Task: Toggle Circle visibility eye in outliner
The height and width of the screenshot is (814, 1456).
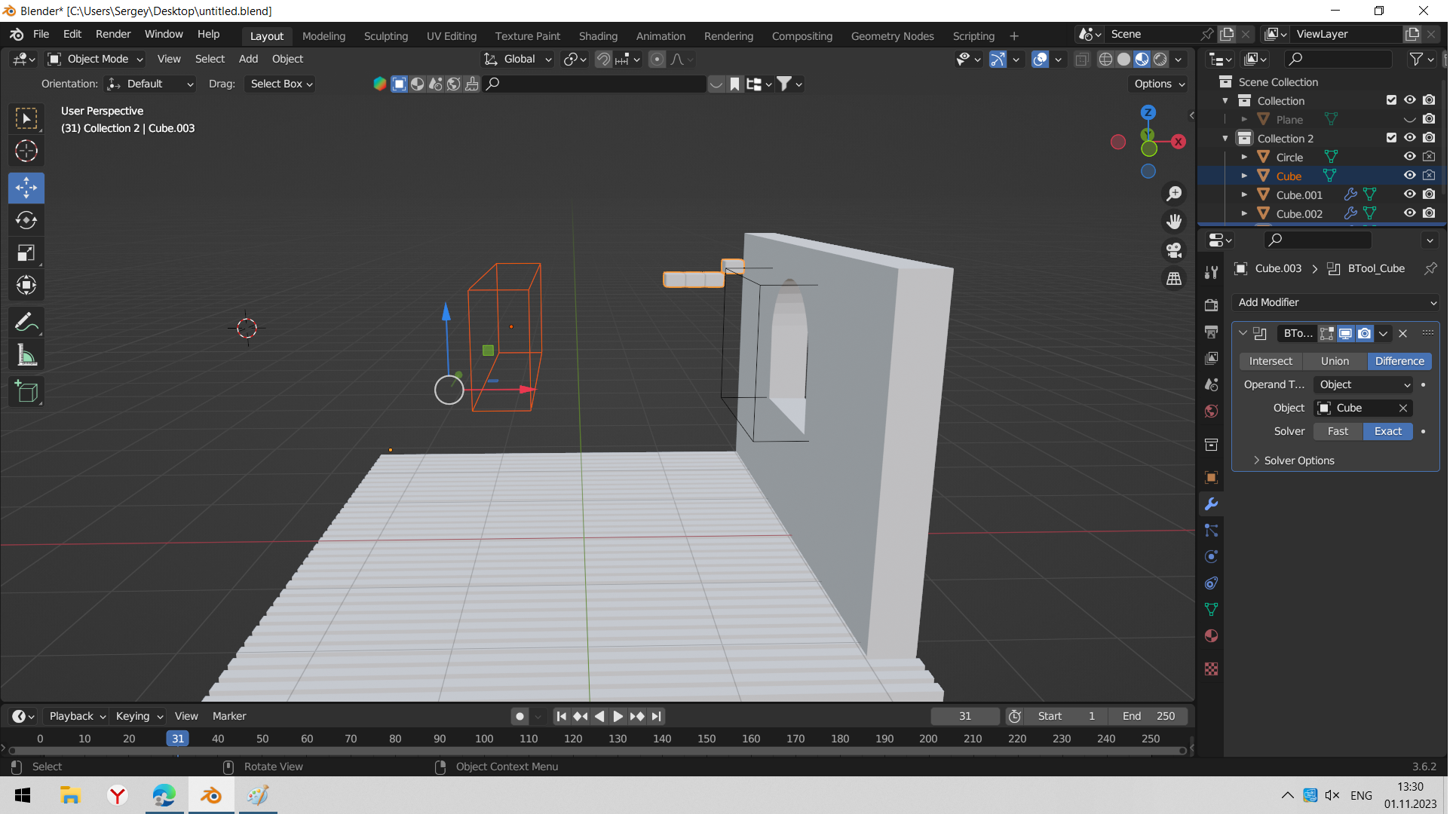Action: pos(1409,157)
